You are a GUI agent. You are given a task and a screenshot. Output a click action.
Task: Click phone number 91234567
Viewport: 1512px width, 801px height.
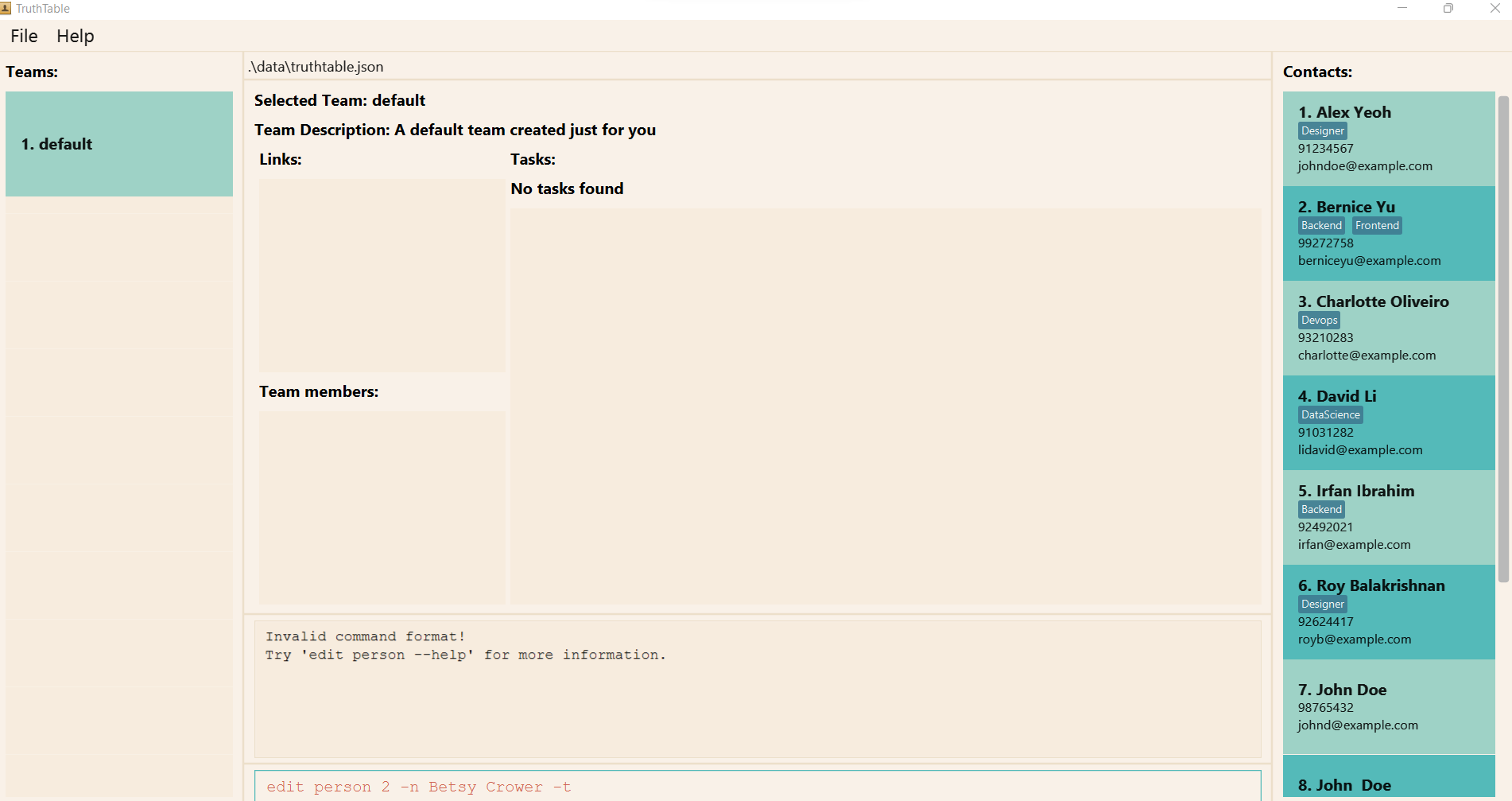coord(1325,149)
